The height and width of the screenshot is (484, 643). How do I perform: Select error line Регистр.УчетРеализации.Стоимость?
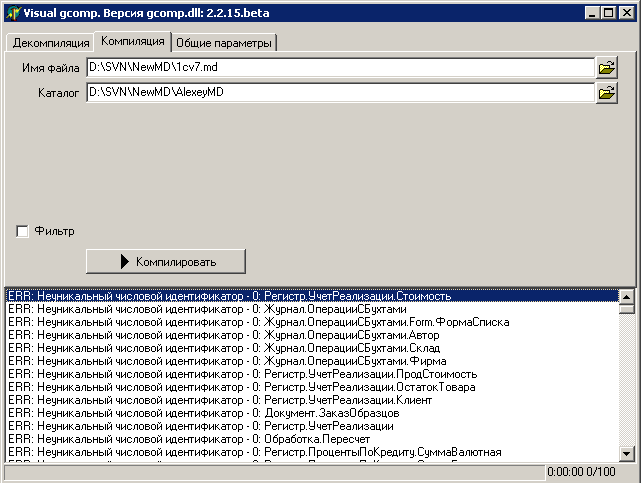pyautogui.click(x=230, y=296)
